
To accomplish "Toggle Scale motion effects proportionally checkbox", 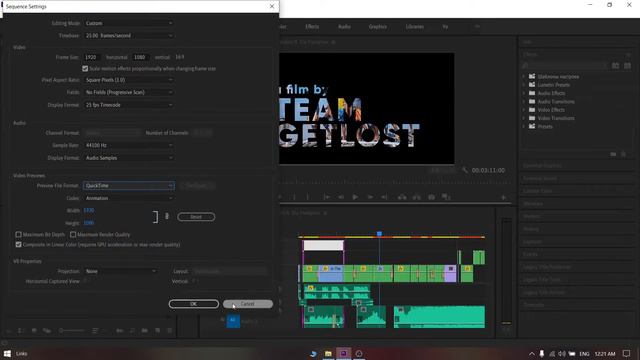I will [85, 69].
